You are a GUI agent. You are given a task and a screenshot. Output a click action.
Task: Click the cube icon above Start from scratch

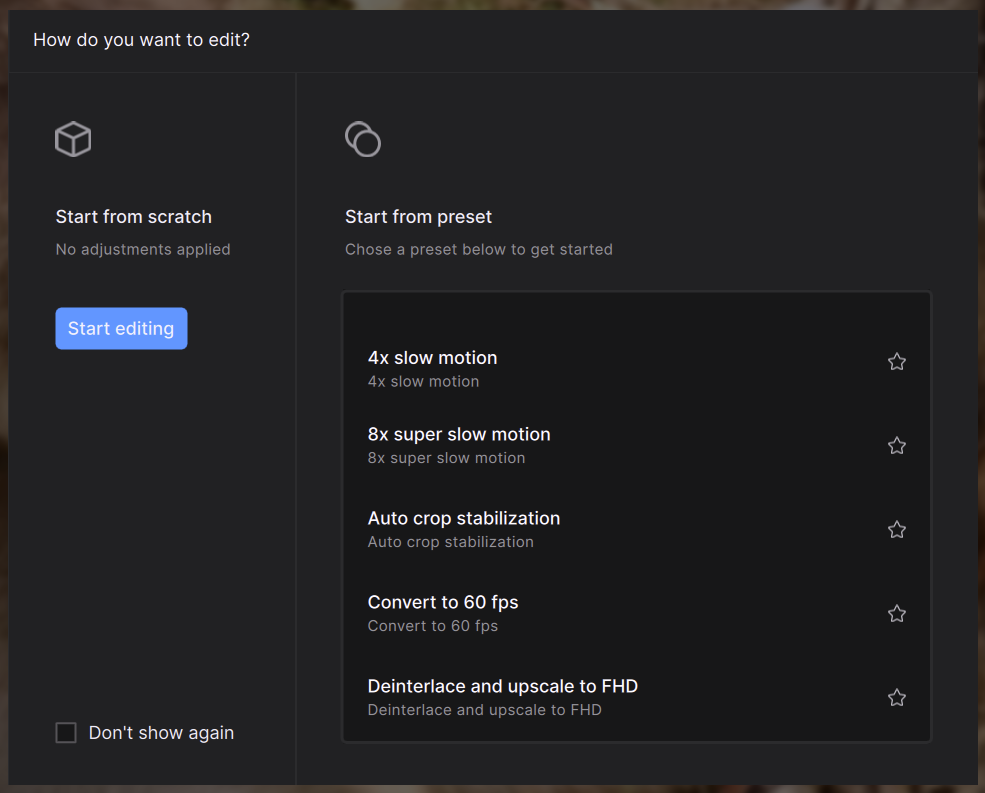click(73, 139)
